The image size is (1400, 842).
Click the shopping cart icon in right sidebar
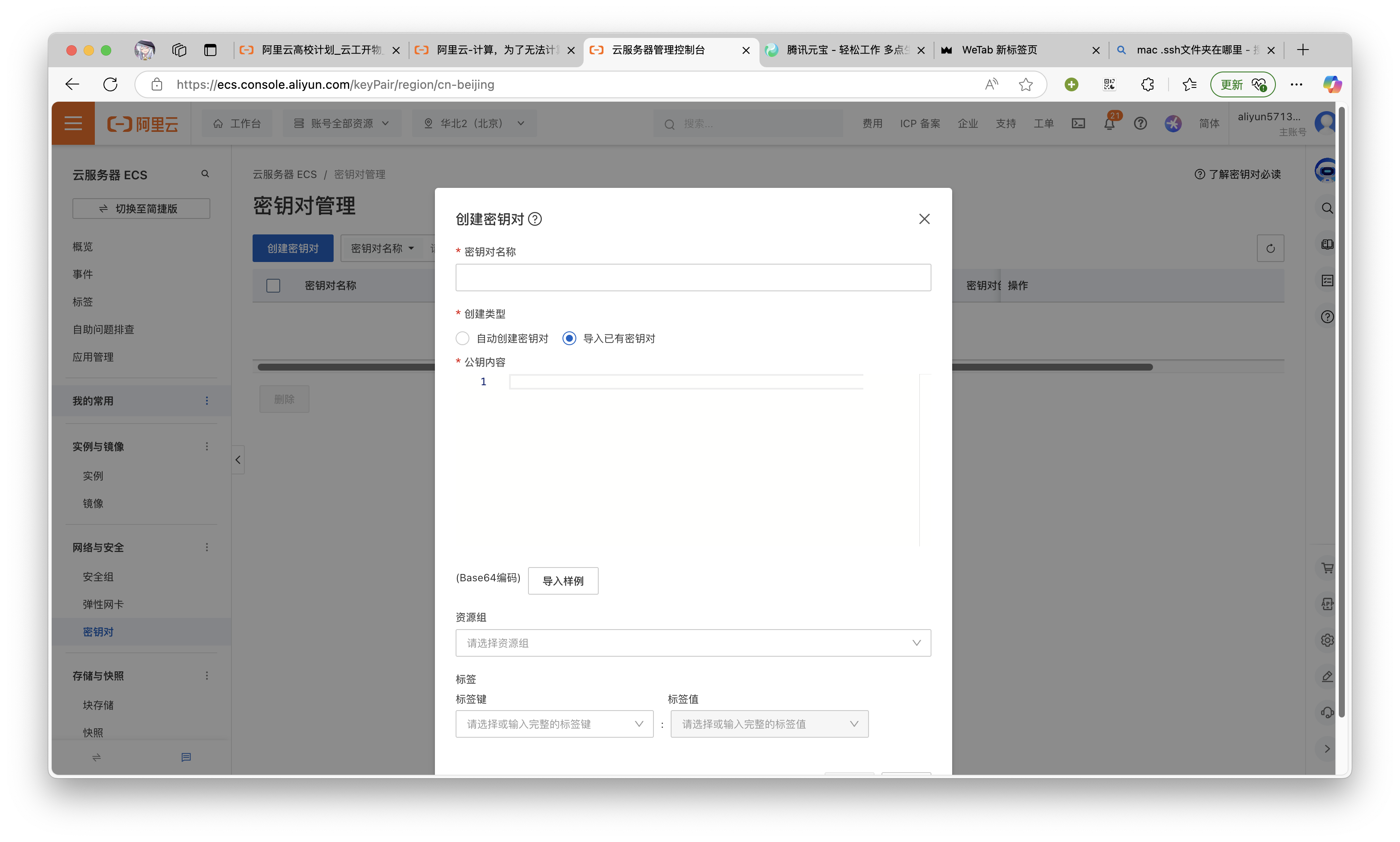coord(1327,568)
